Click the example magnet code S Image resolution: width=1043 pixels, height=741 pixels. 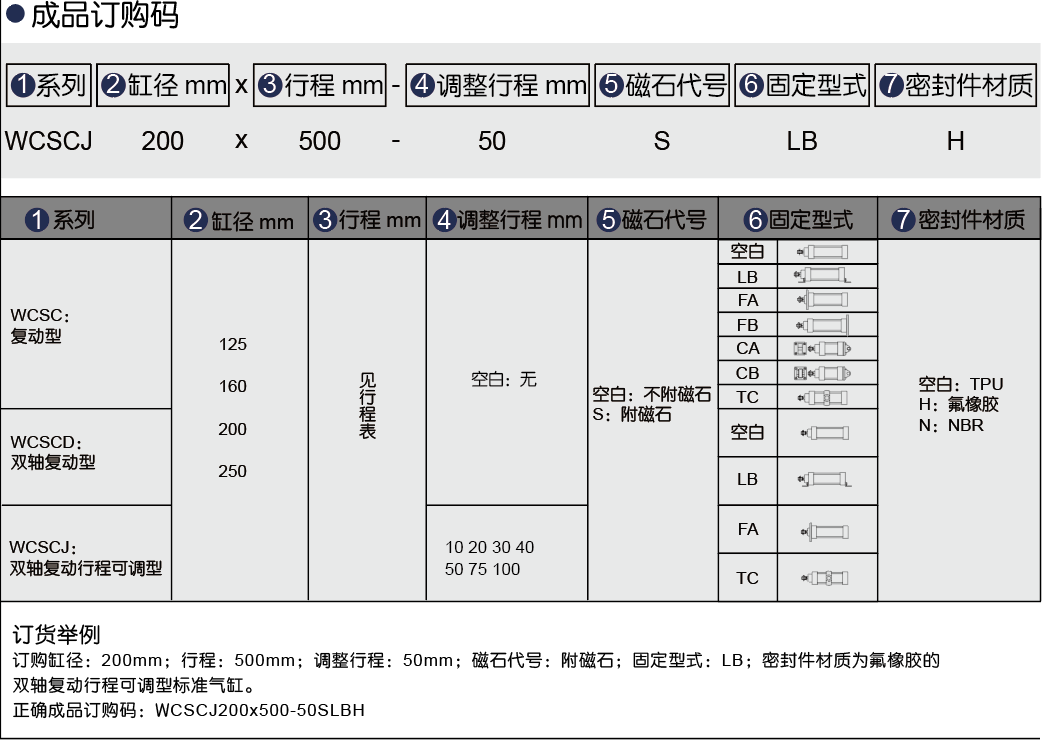[x=662, y=141]
